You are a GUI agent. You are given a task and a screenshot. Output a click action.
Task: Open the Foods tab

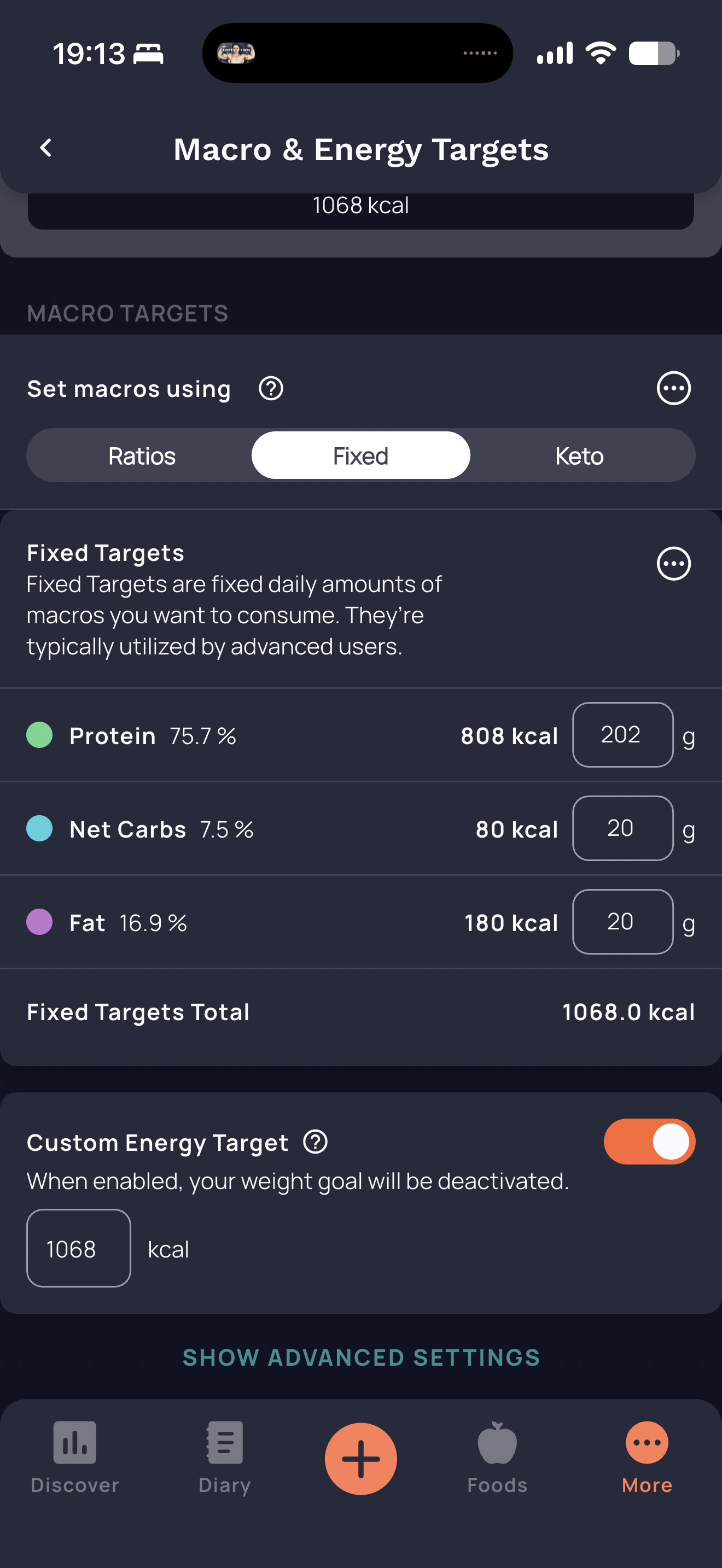497,1458
